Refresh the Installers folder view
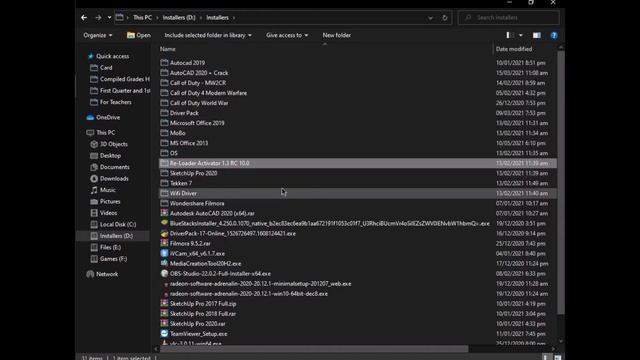The width and height of the screenshot is (640, 360). [x=445, y=18]
